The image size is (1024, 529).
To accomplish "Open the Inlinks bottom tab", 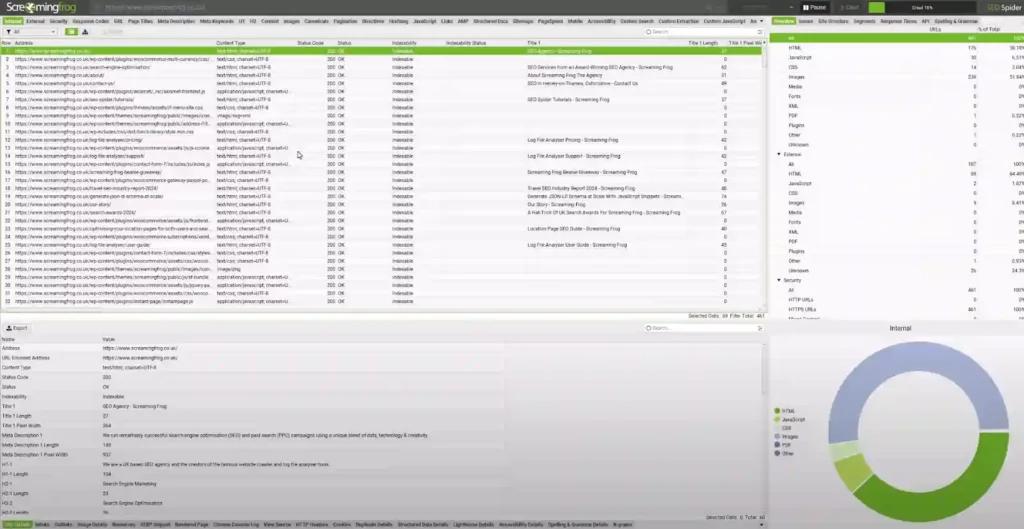I will [x=42, y=524].
